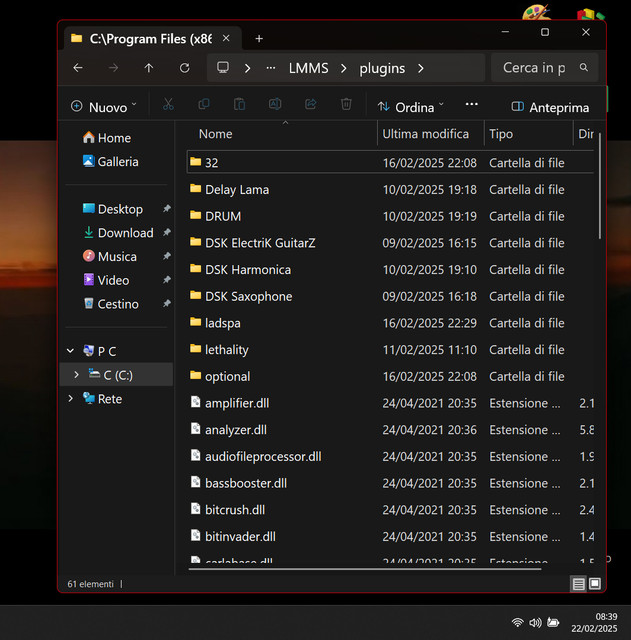631x640 pixels.
Task: Click the Cerca in p search field
Action: [545, 67]
